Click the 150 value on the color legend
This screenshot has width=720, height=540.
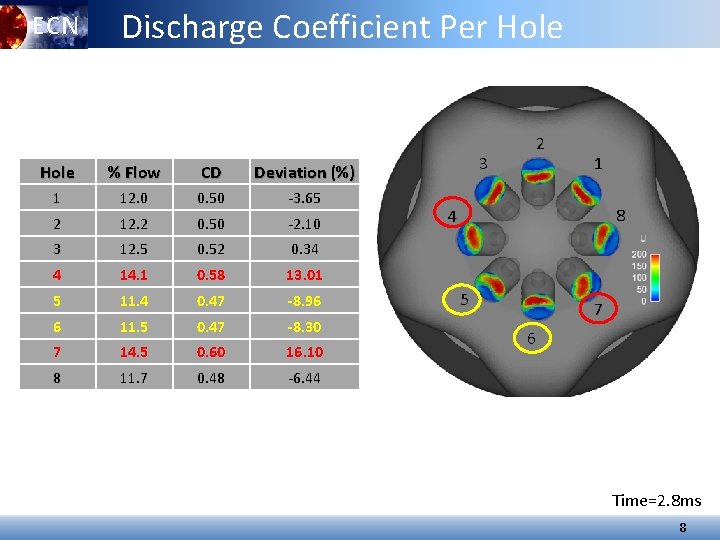click(x=639, y=266)
